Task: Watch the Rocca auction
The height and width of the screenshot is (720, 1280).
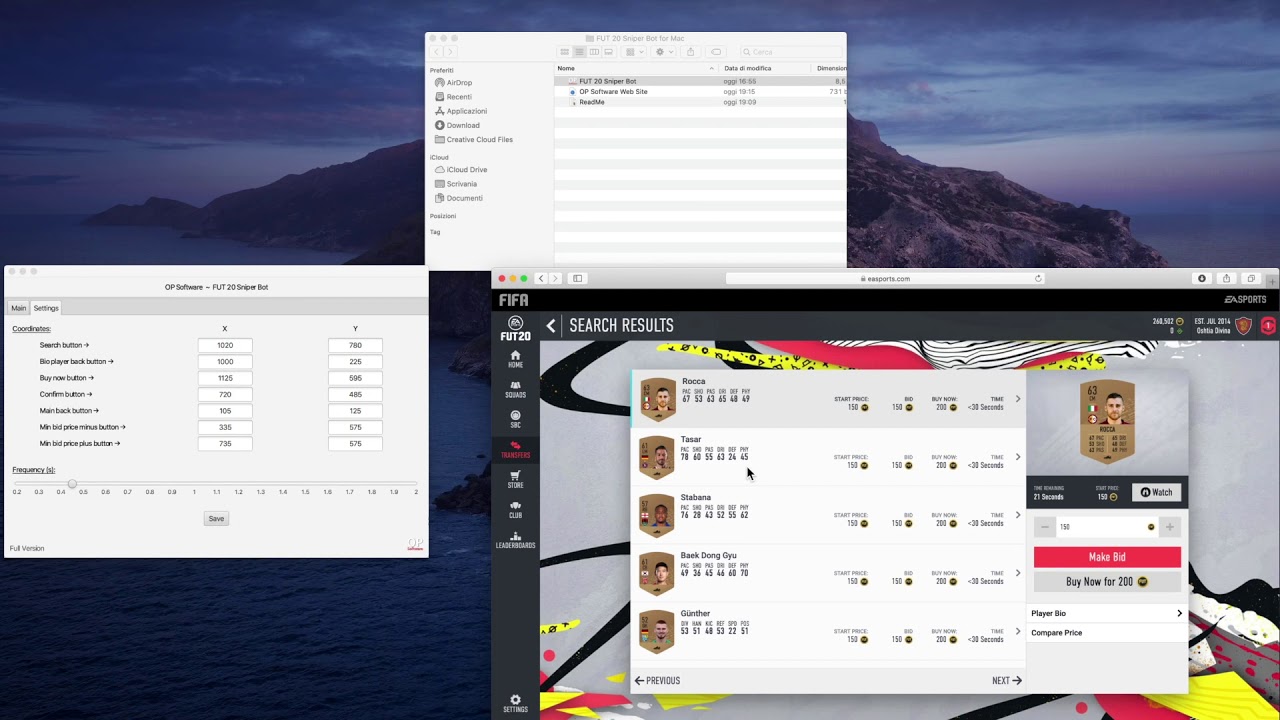Action: pos(1156,492)
